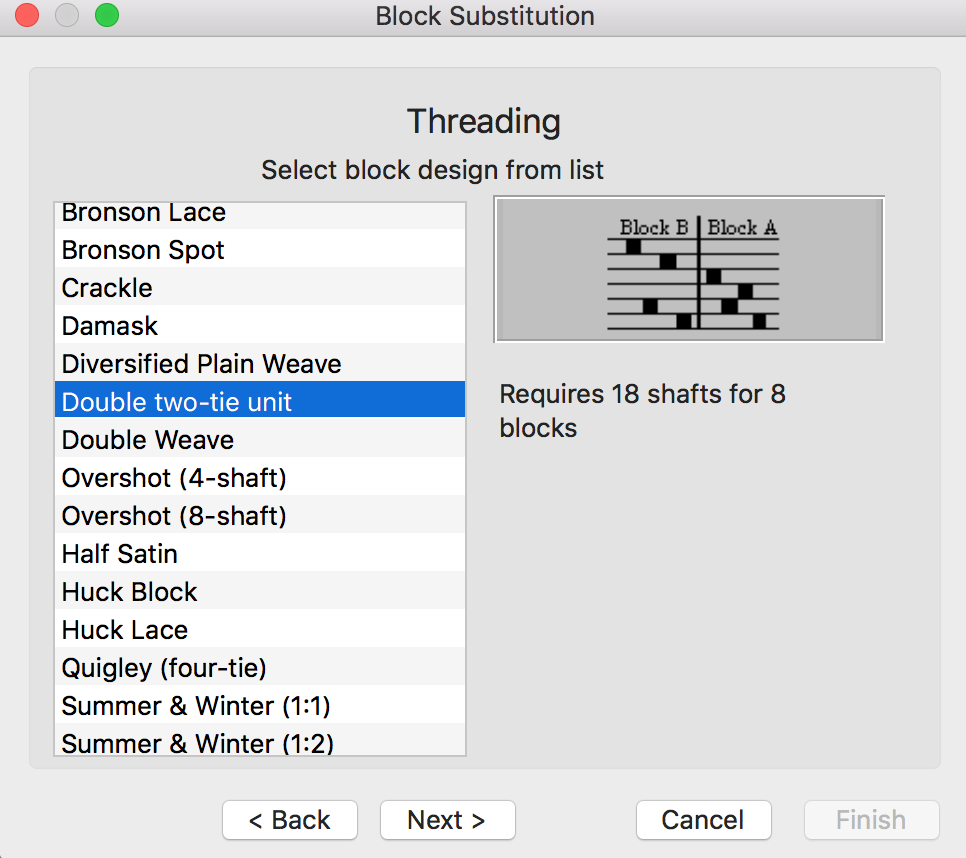
Task: Close the window with the red button
Action: [27, 16]
